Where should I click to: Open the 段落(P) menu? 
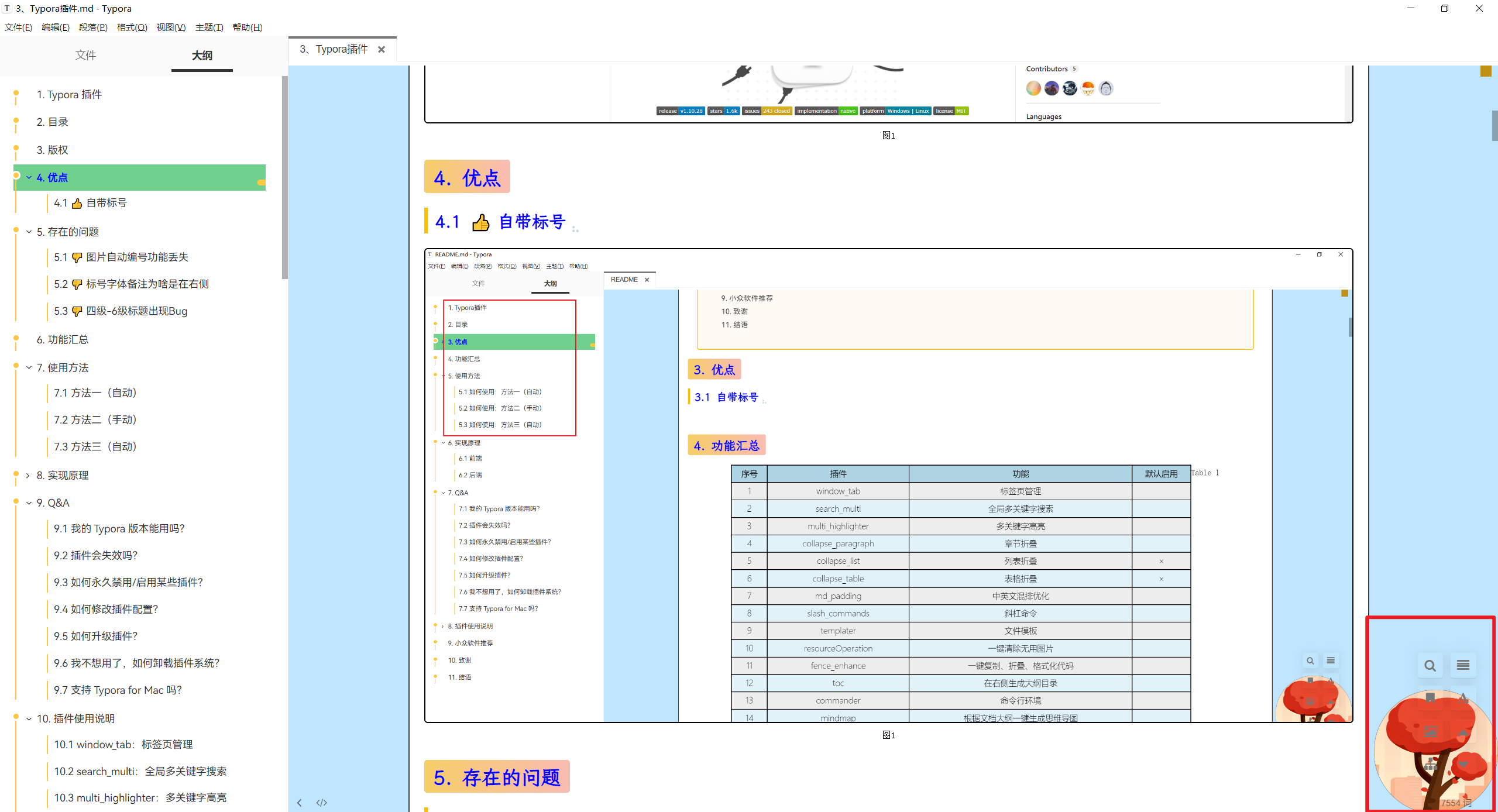pos(93,27)
